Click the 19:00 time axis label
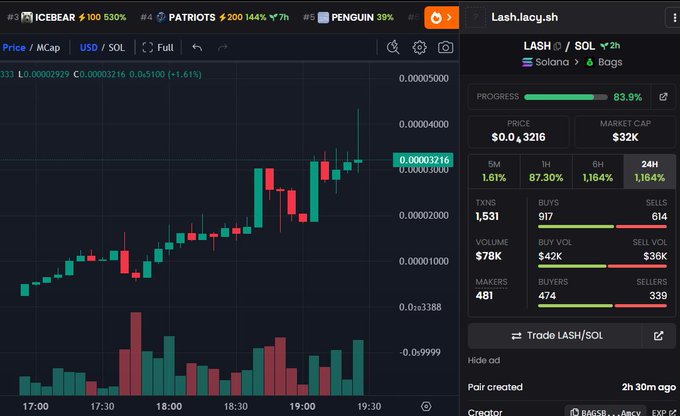Screen dimensions: 680x416 coord(302,406)
